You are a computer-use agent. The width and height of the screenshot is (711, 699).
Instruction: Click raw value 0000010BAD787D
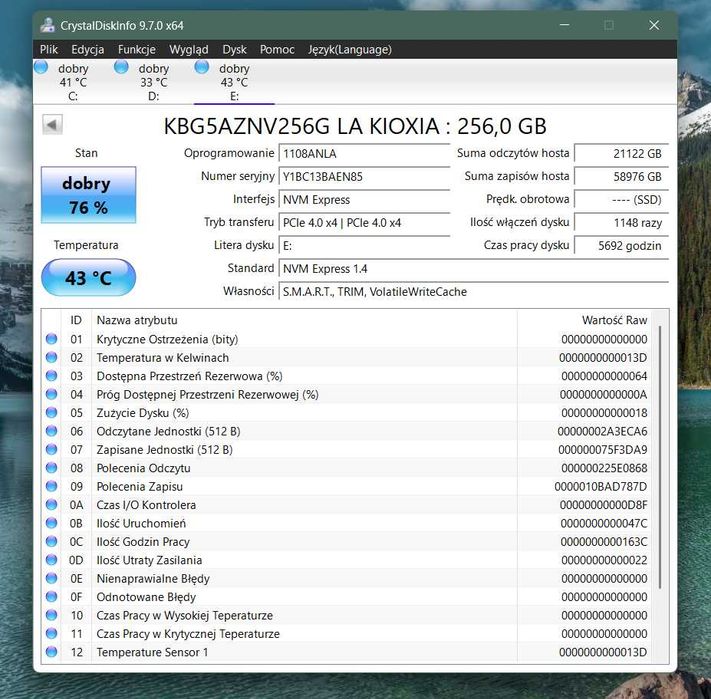pyautogui.click(x=600, y=486)
